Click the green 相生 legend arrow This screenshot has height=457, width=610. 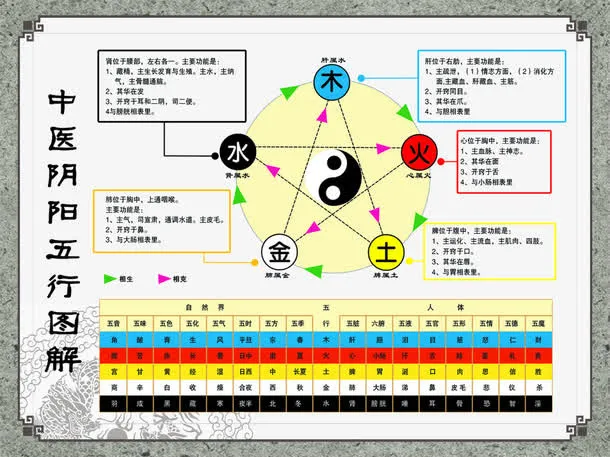pos(111,278)
